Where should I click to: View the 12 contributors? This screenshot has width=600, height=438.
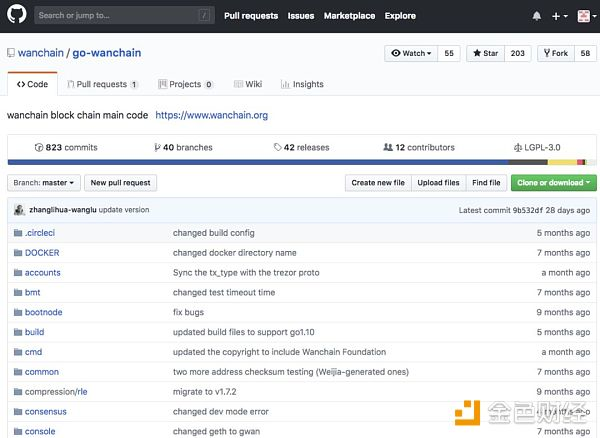point(419,147)
